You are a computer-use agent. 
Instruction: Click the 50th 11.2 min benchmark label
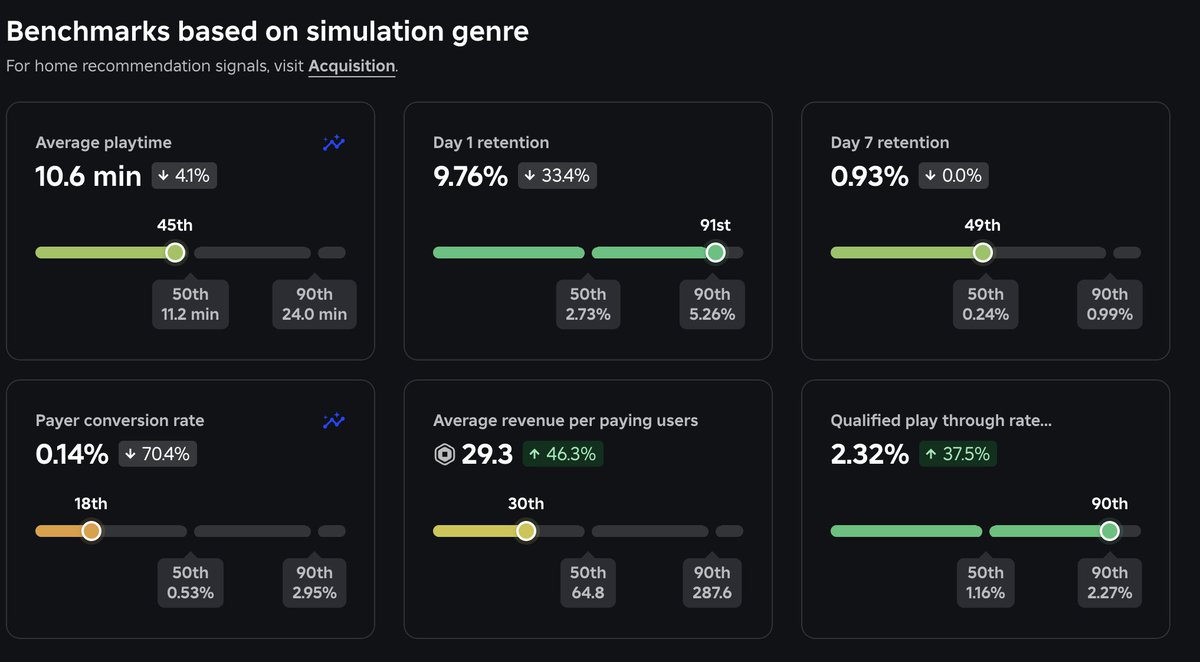point(190,304)
